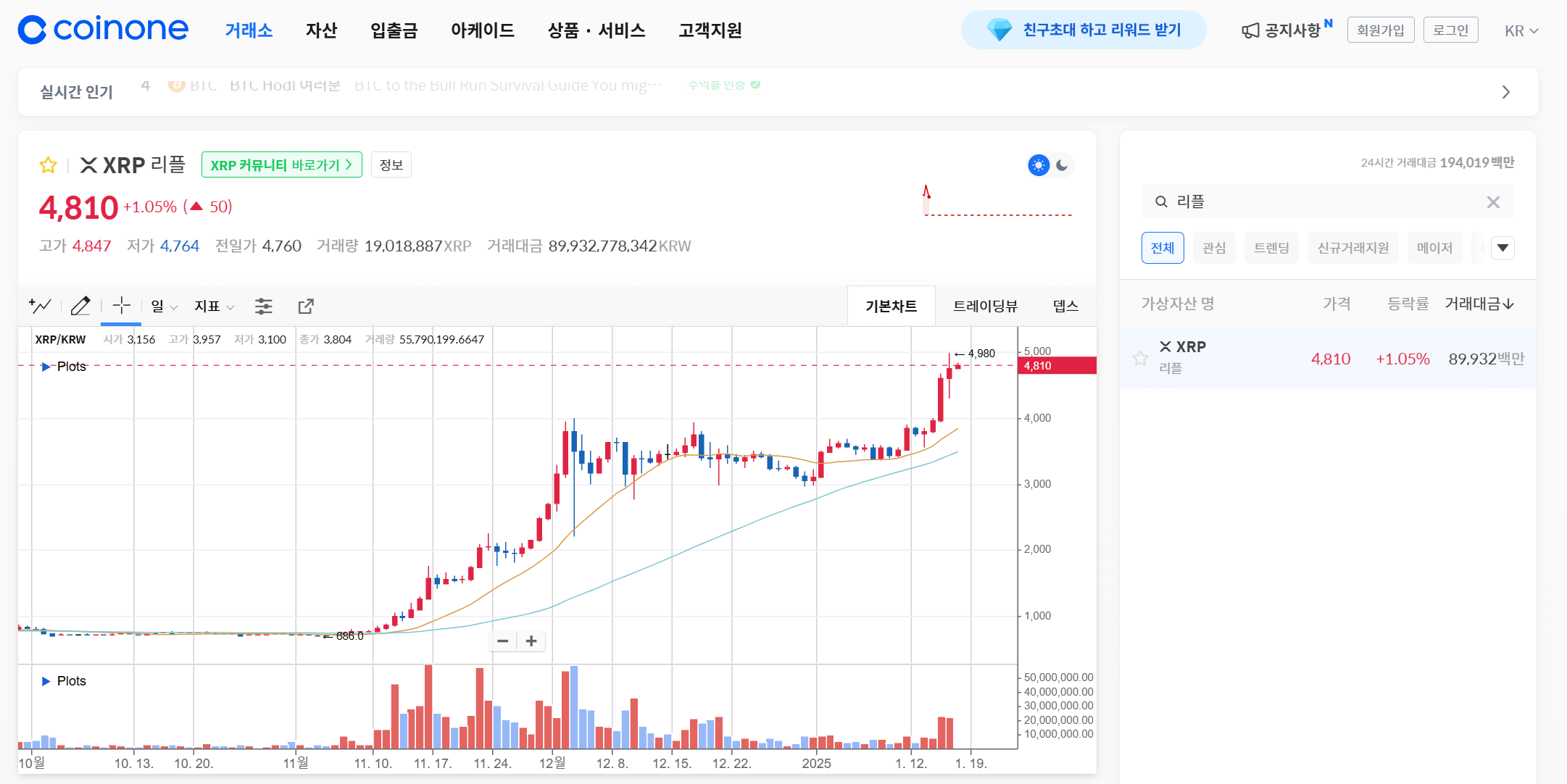Viewport: 1567px width, 784px height.
Task: Click the 친구초대 하고 리워드 받기 banner
Action: (x=1084, y=30)
